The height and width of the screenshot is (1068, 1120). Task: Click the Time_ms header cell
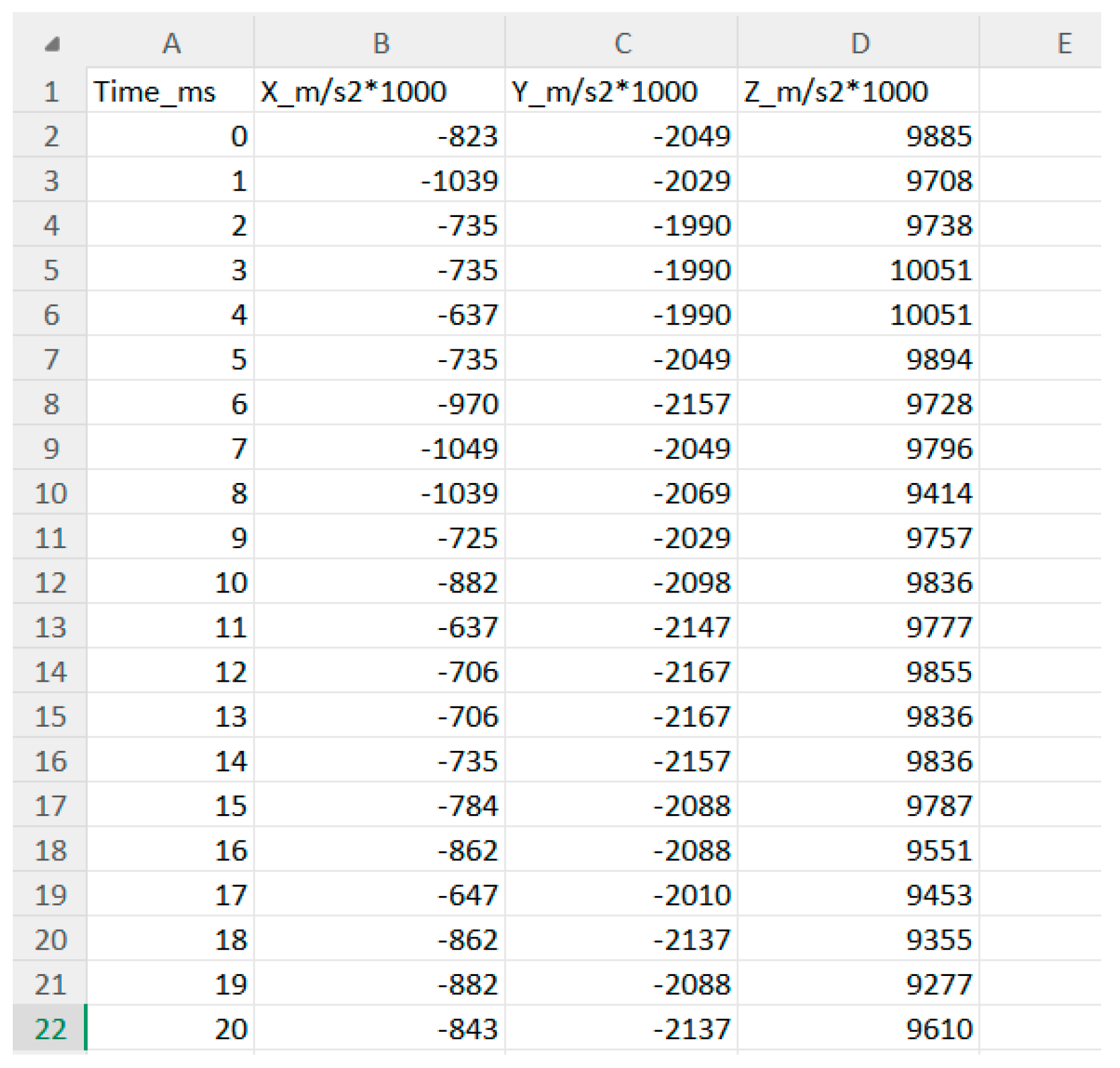point(171,91)
